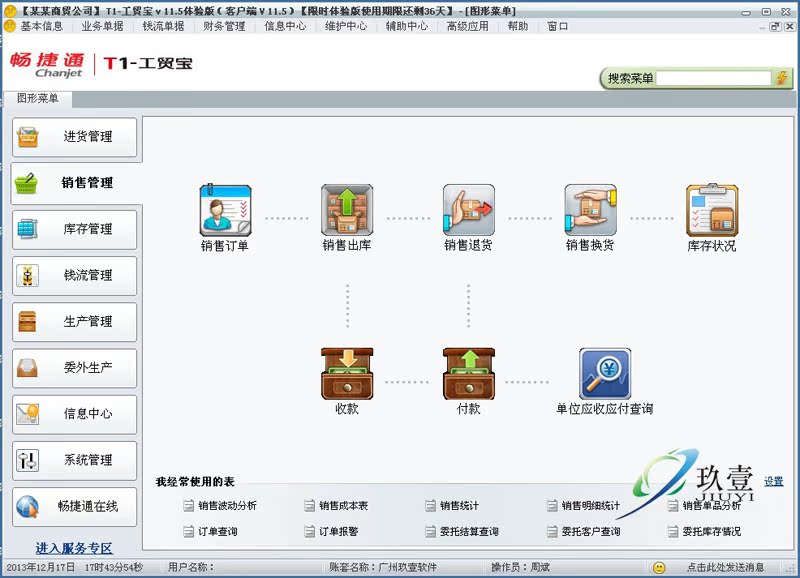Open the 销售订单 sales order icon
The width and height of the screenshot is (800, 578).
pyautogui.click(x=225, y=211)
